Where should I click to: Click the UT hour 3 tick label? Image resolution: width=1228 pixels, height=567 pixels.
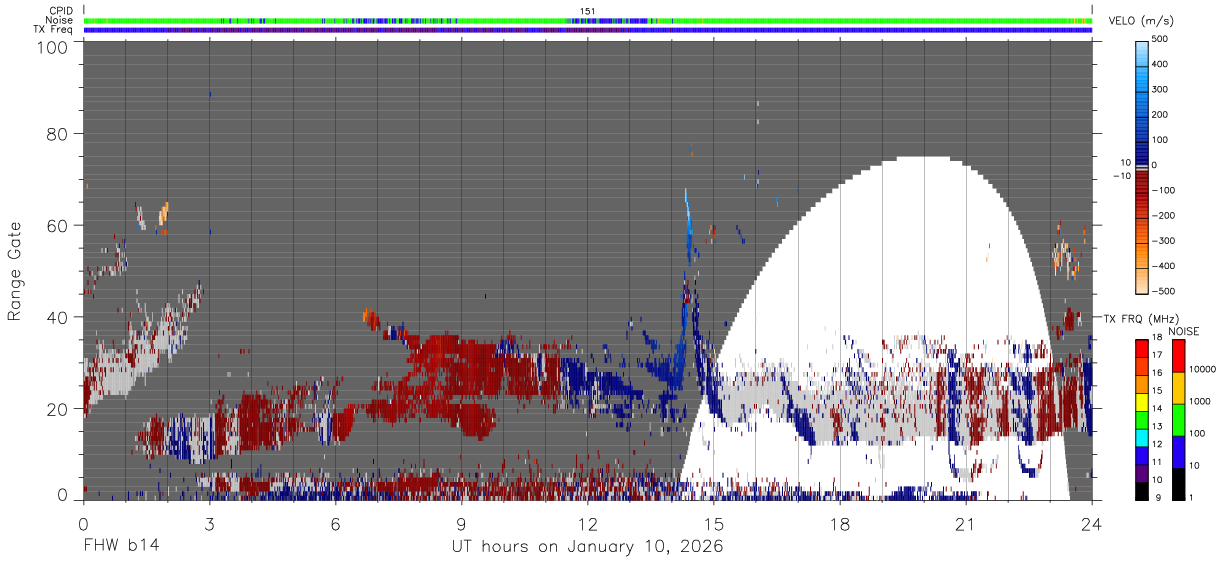tap(209, 523)
